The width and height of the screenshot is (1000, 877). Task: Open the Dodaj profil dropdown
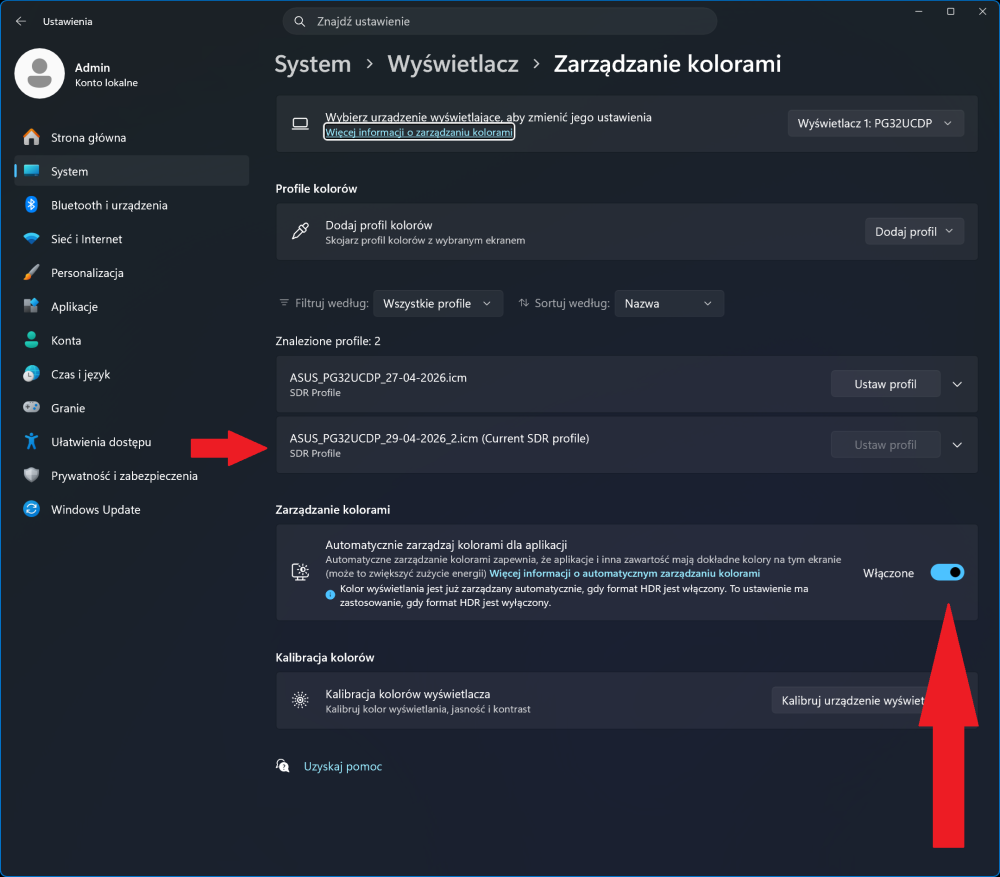pyautogui.click(x=914, y=232)
